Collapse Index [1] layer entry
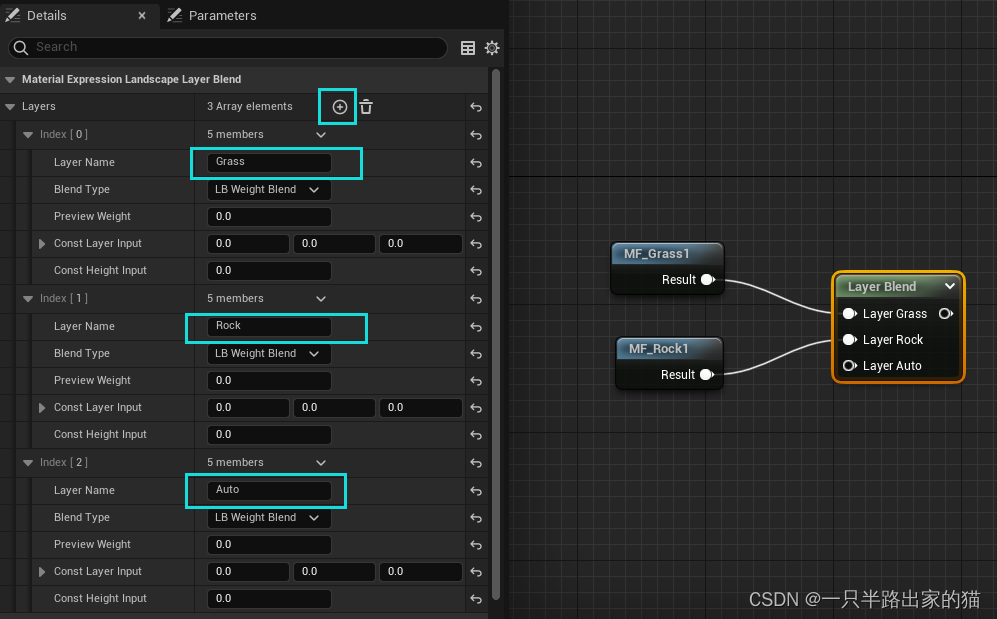Screen dimensions: 997x619 28,299
